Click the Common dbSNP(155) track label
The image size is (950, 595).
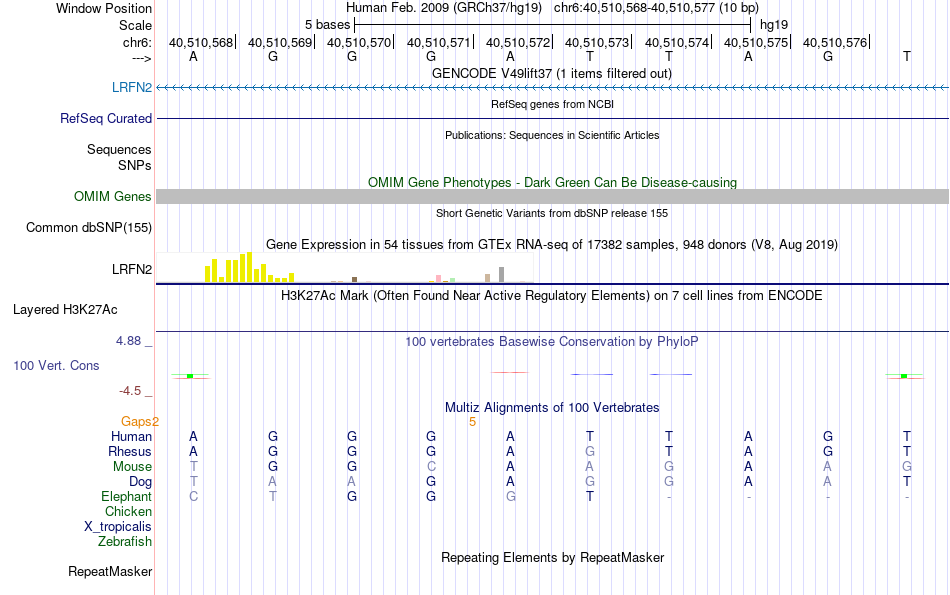click(88, 227)
